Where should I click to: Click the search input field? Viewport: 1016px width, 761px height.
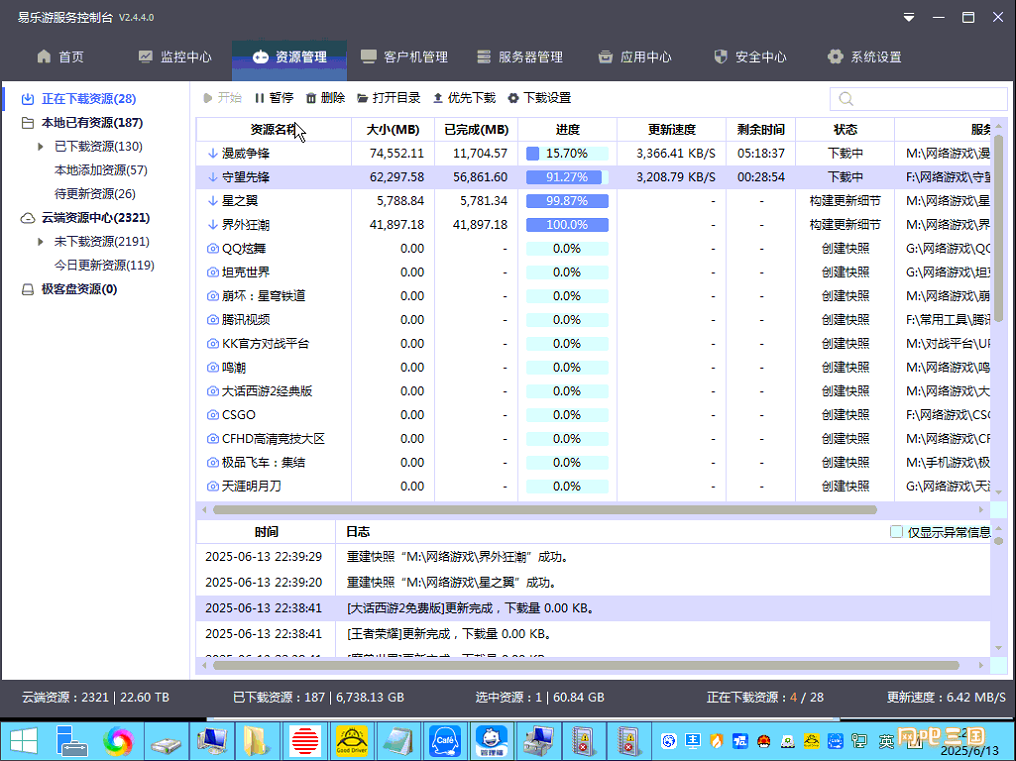919,99
